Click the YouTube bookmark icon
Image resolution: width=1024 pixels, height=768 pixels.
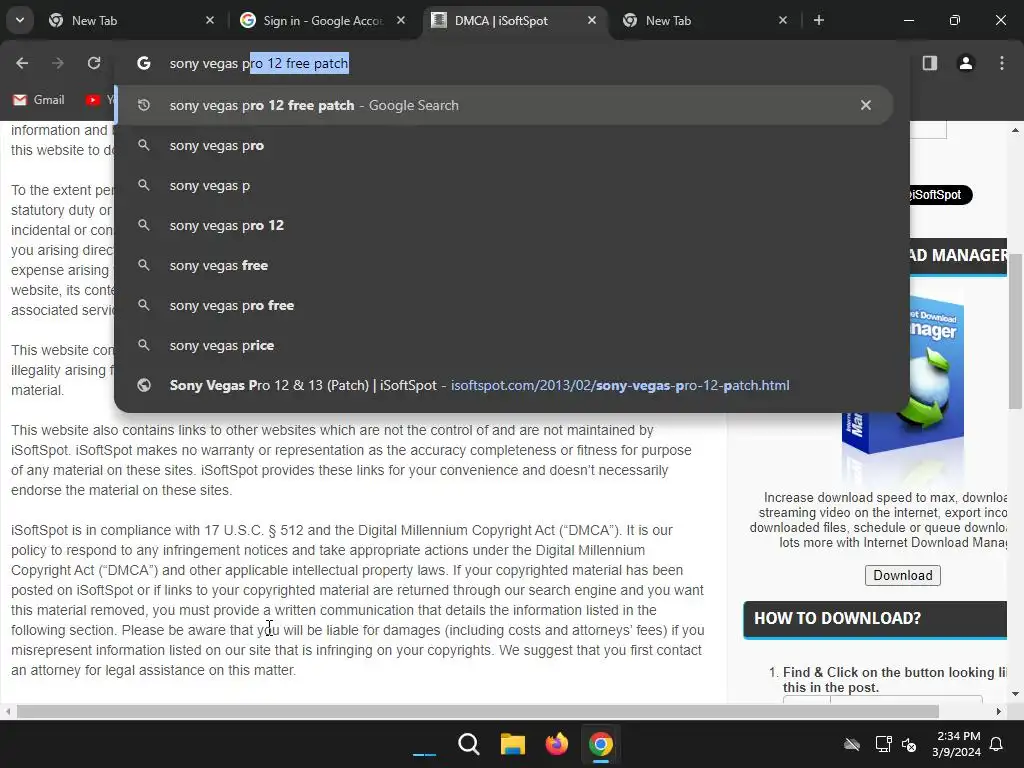click(x=93, y=100)
